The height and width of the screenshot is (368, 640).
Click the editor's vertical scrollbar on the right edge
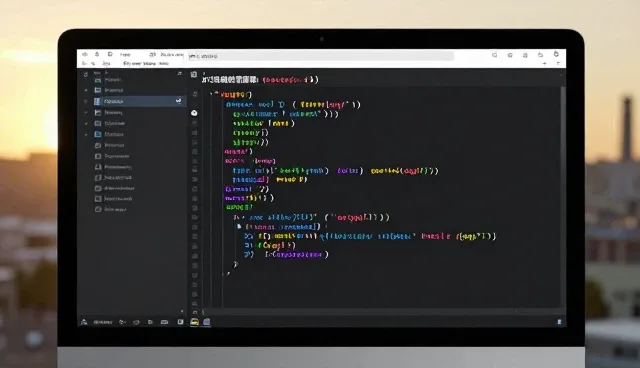(x=563, y=196)
